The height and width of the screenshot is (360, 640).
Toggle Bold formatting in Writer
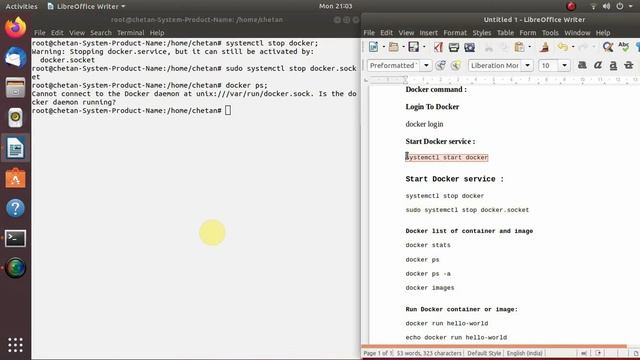pos(582,65)
